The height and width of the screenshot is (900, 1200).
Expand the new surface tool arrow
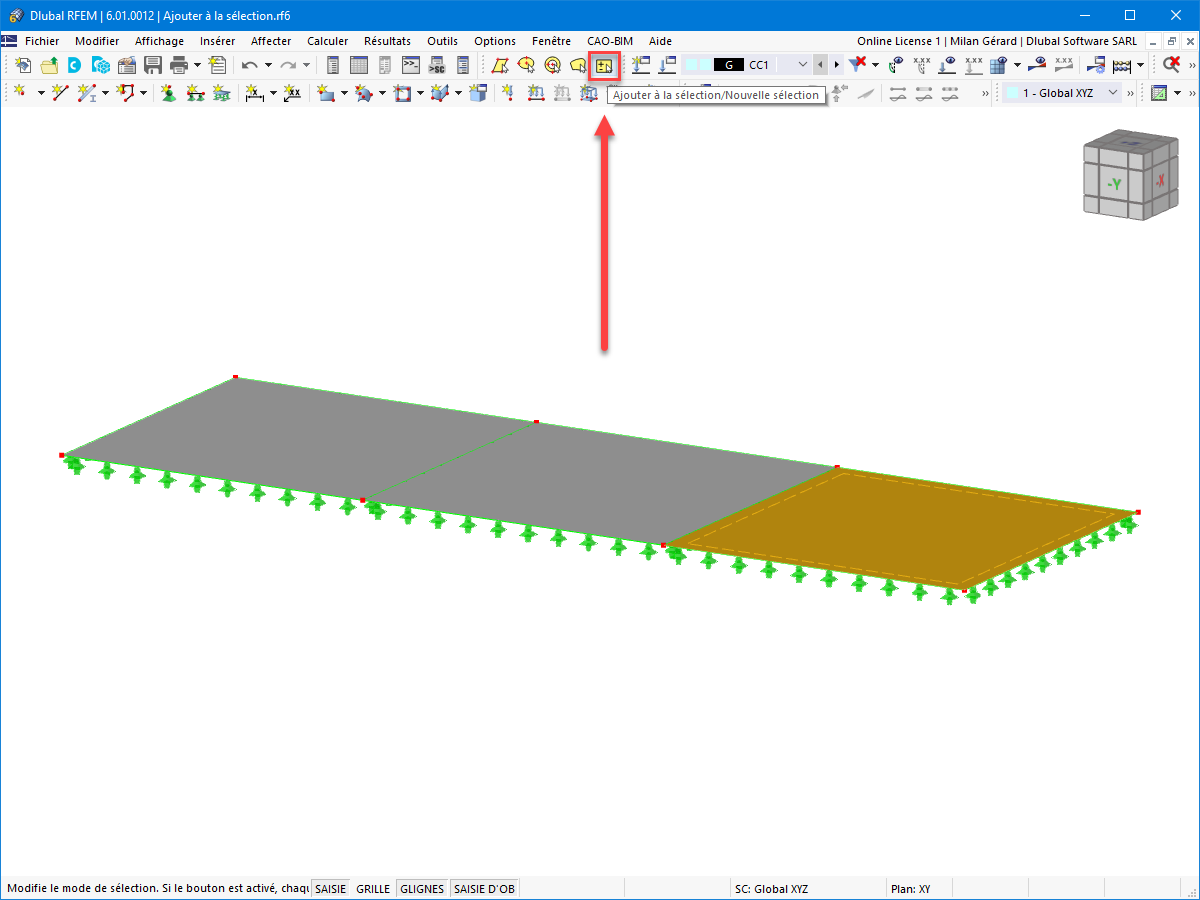point(344,93)
